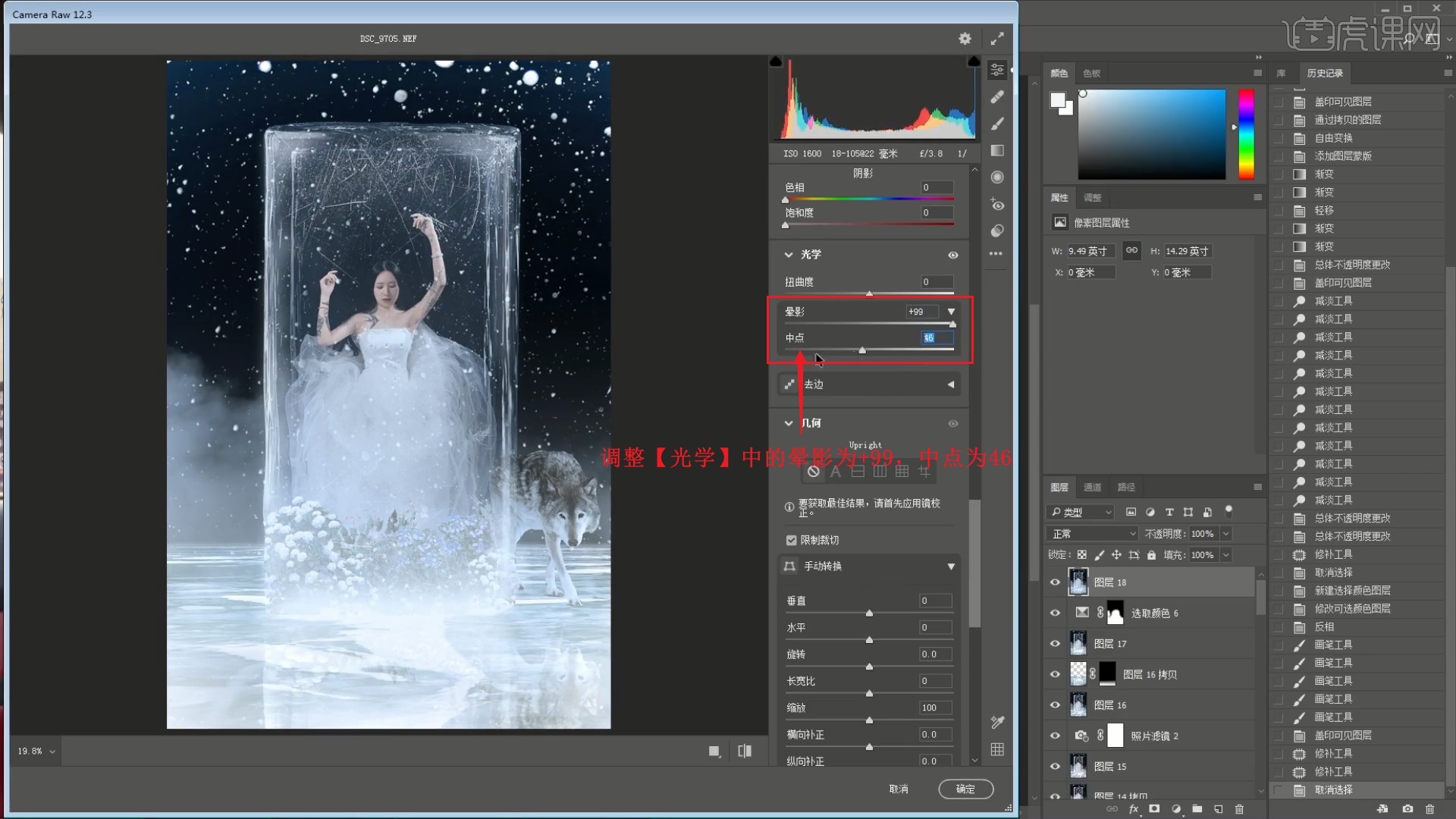Click the 确定 button

[x=965, y=789]
